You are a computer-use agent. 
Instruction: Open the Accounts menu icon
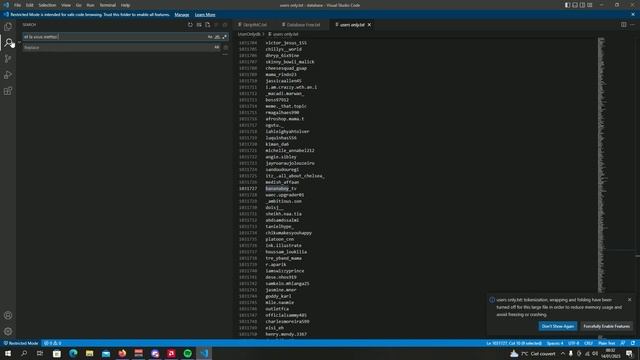coord(8,315)
